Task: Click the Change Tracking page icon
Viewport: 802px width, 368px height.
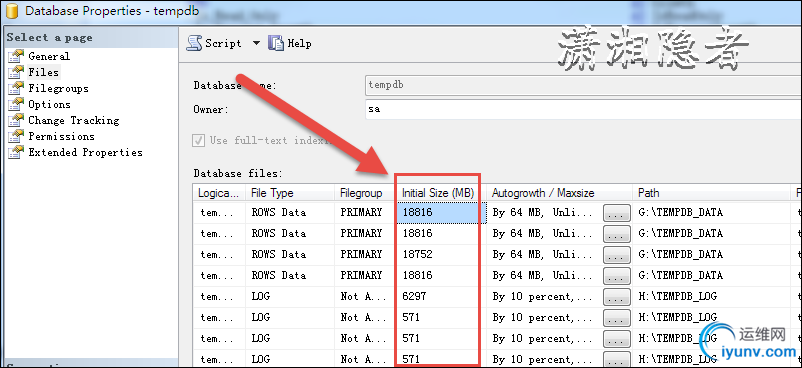Action: (x=16, y=120)
